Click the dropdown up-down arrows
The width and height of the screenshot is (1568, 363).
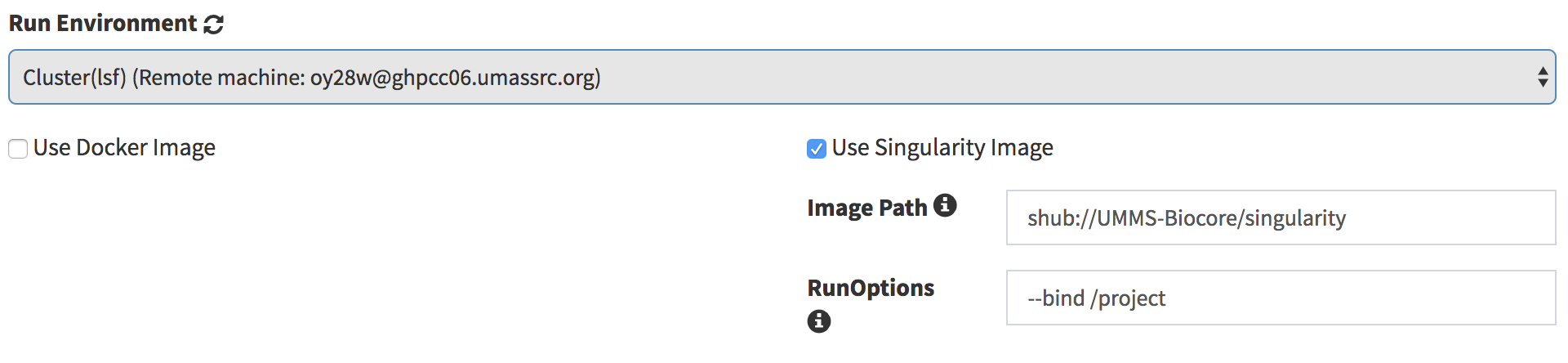tap(1543, 77)
